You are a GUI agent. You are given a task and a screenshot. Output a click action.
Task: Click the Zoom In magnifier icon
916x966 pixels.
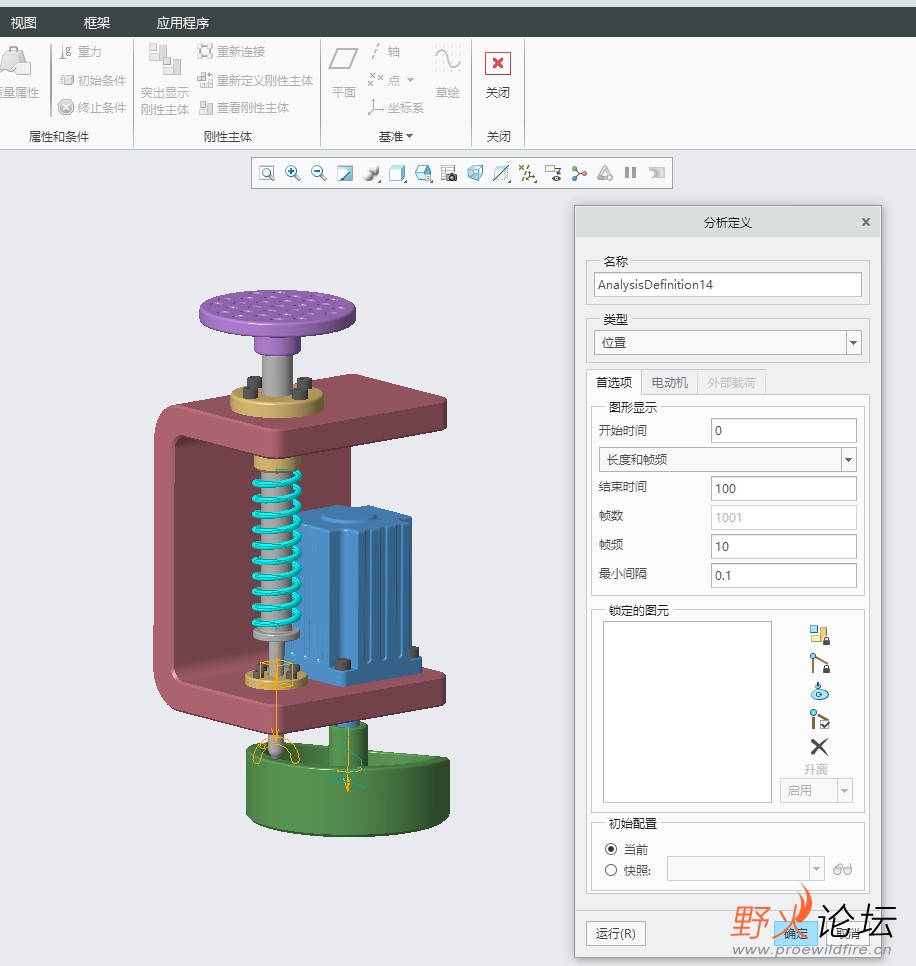click(293, 173)
